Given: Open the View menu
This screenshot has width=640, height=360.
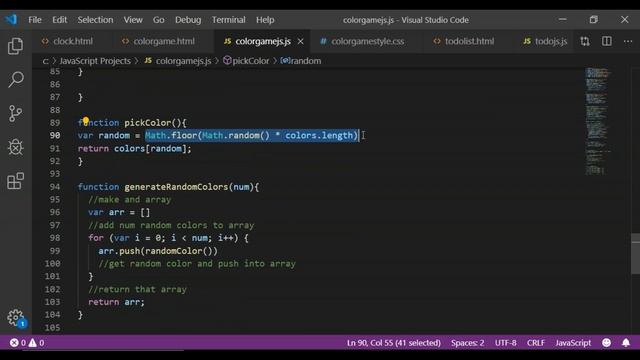Looking at the screenshot, I should (x=133, y=20).
